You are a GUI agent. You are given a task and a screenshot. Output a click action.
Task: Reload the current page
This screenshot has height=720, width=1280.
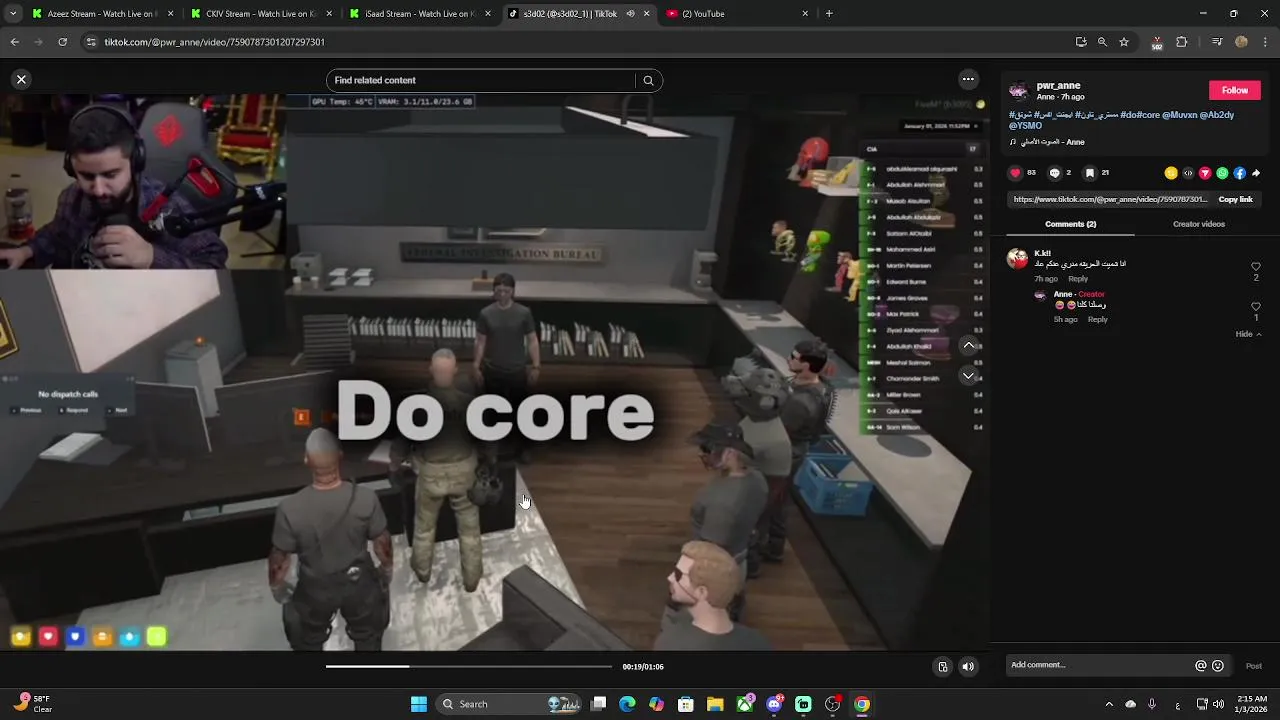(x=62, y=42)
